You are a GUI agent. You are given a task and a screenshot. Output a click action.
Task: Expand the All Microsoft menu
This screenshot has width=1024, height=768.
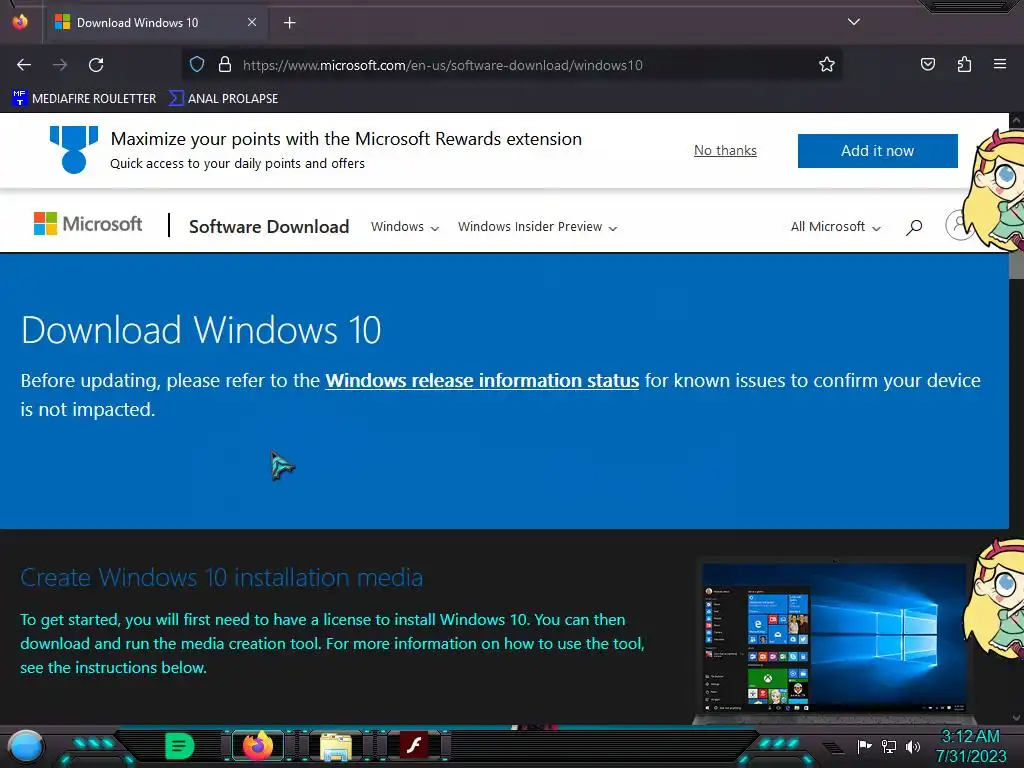[x=835, y=227]
